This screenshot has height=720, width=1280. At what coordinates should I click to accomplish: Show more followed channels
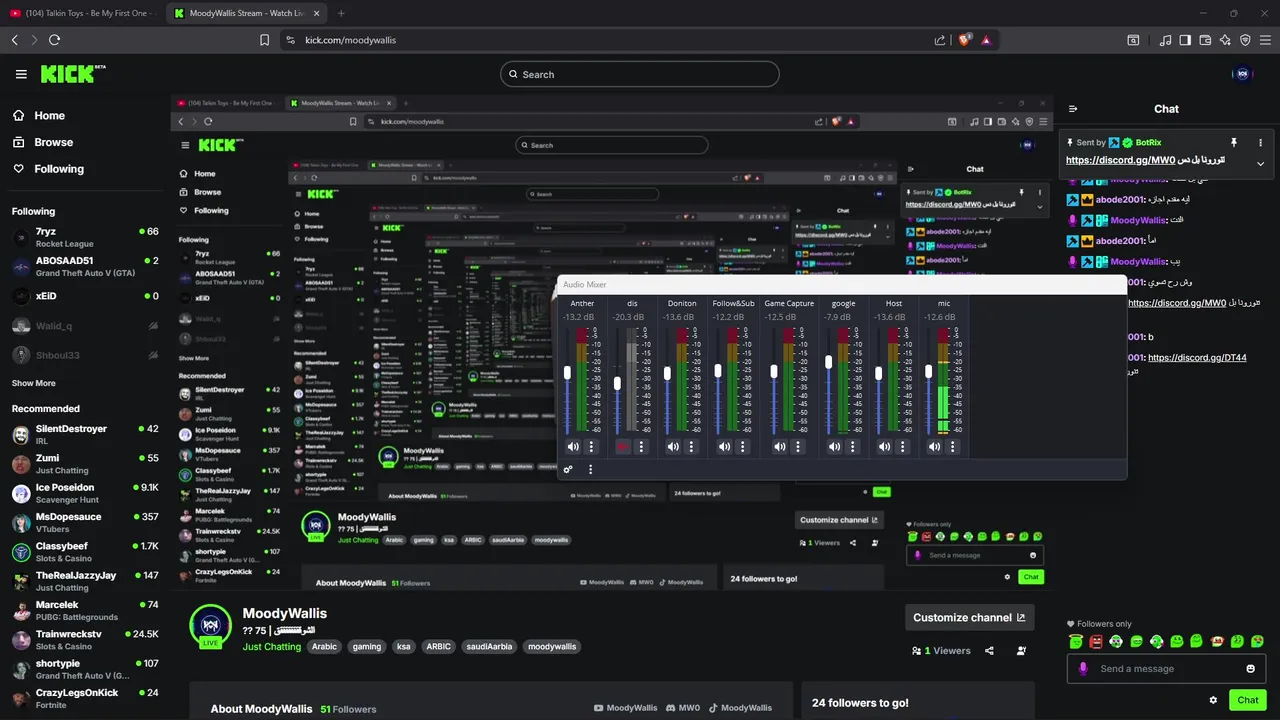tap(34, 383)
